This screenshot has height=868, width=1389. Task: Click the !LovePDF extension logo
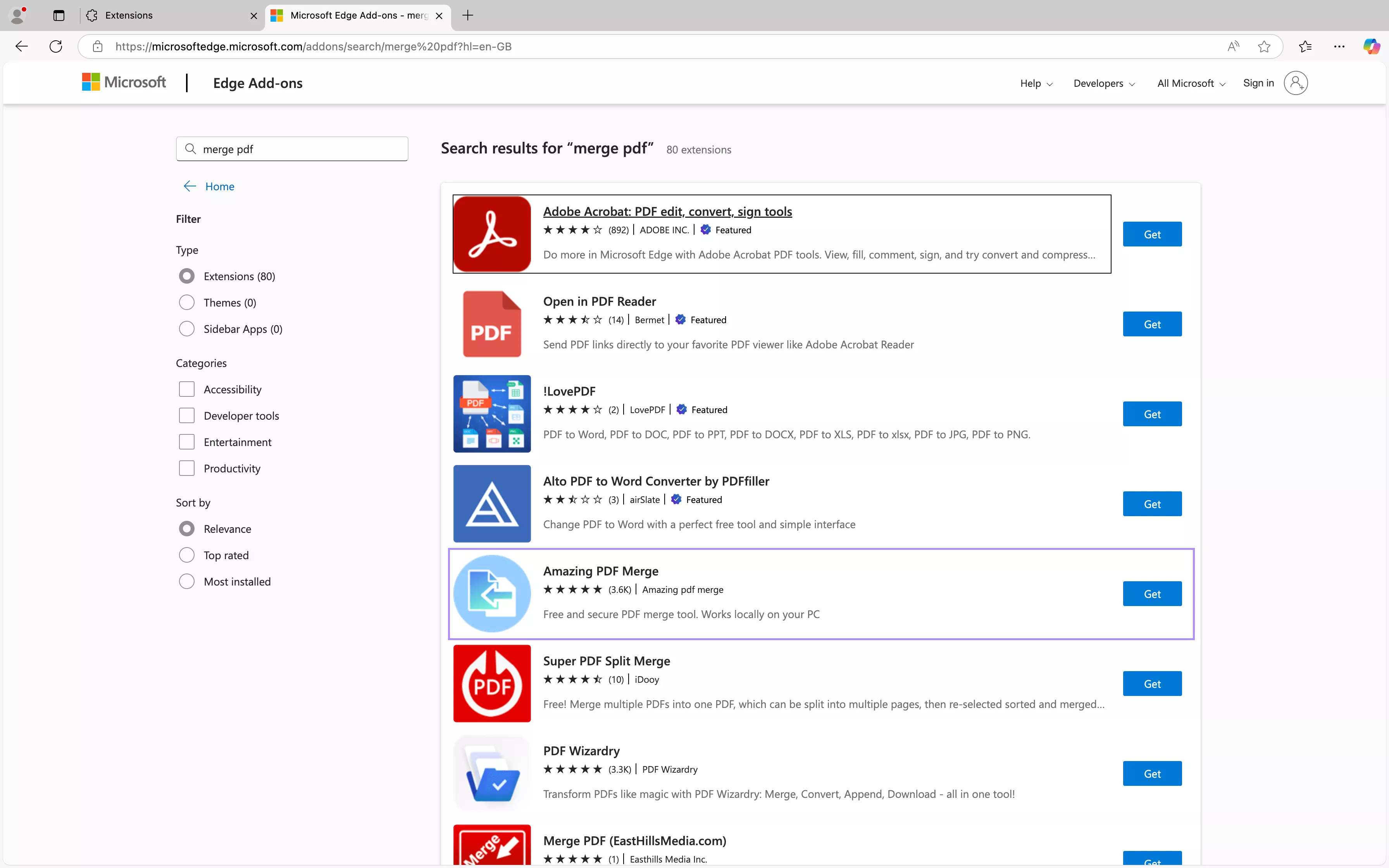pyautogui.click(x=491, y=413)
